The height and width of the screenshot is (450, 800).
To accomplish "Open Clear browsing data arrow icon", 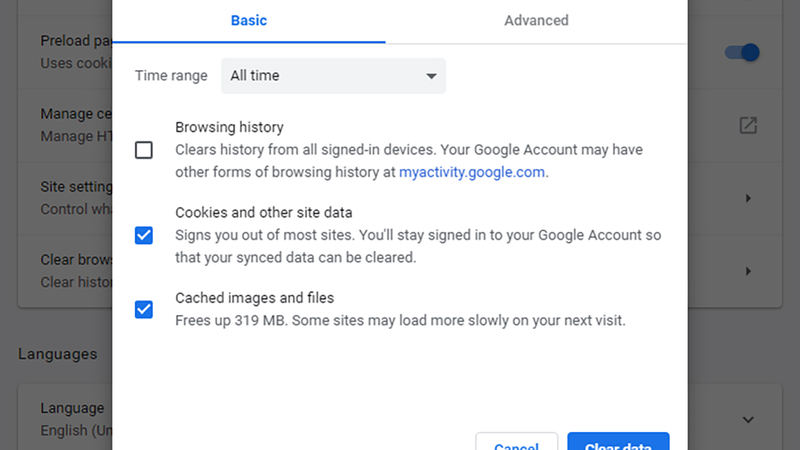I will click(748, 271).
